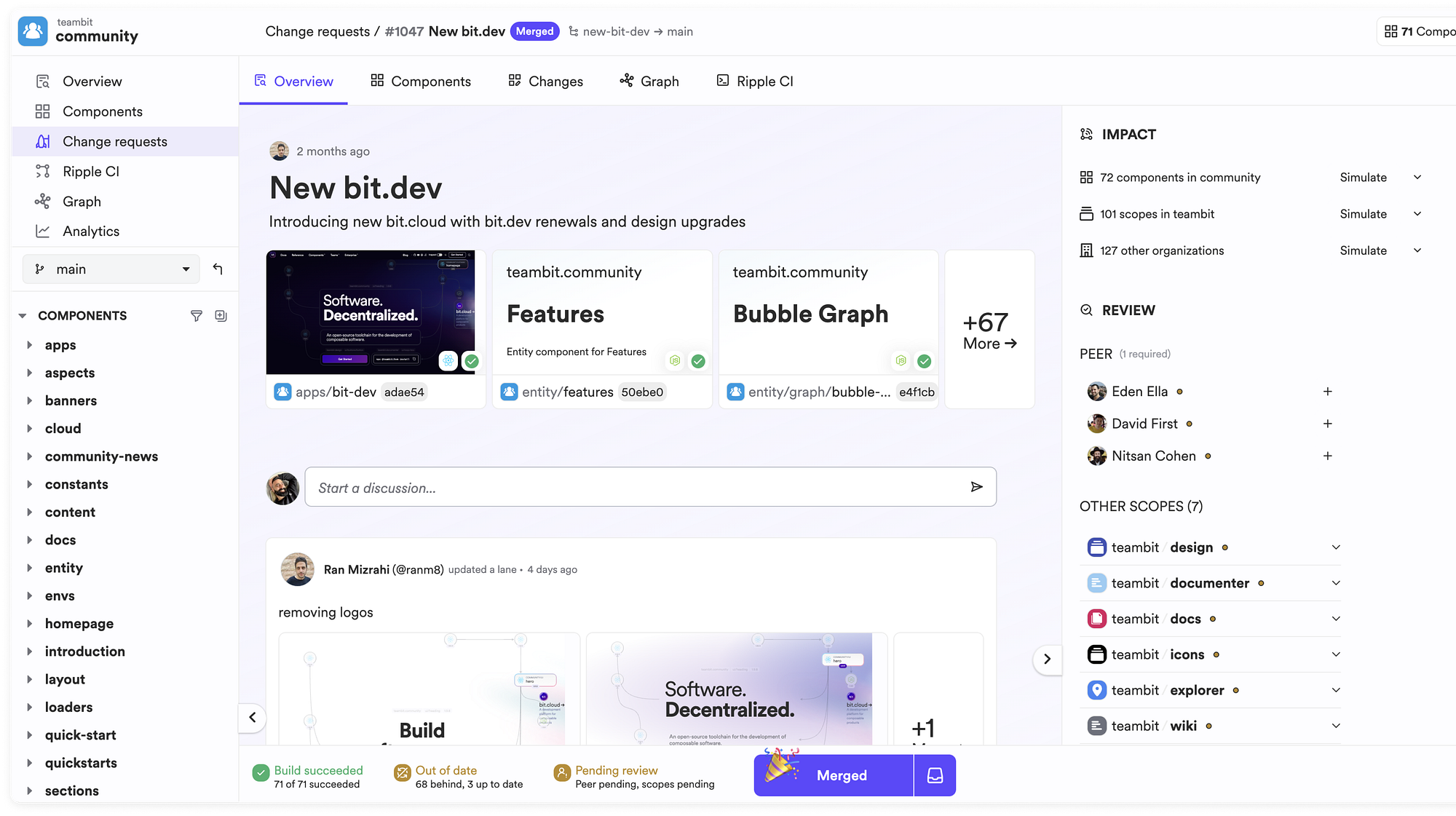The image size is (1456, 816).
Task: Switch to the Components tab
Action: tap(421, 81)
